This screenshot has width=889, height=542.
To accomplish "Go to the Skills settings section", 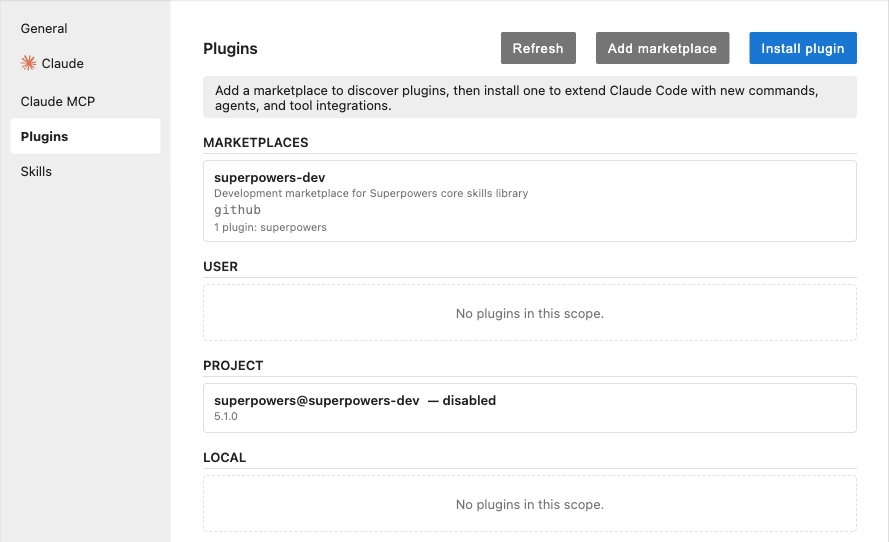I will 36,171.
